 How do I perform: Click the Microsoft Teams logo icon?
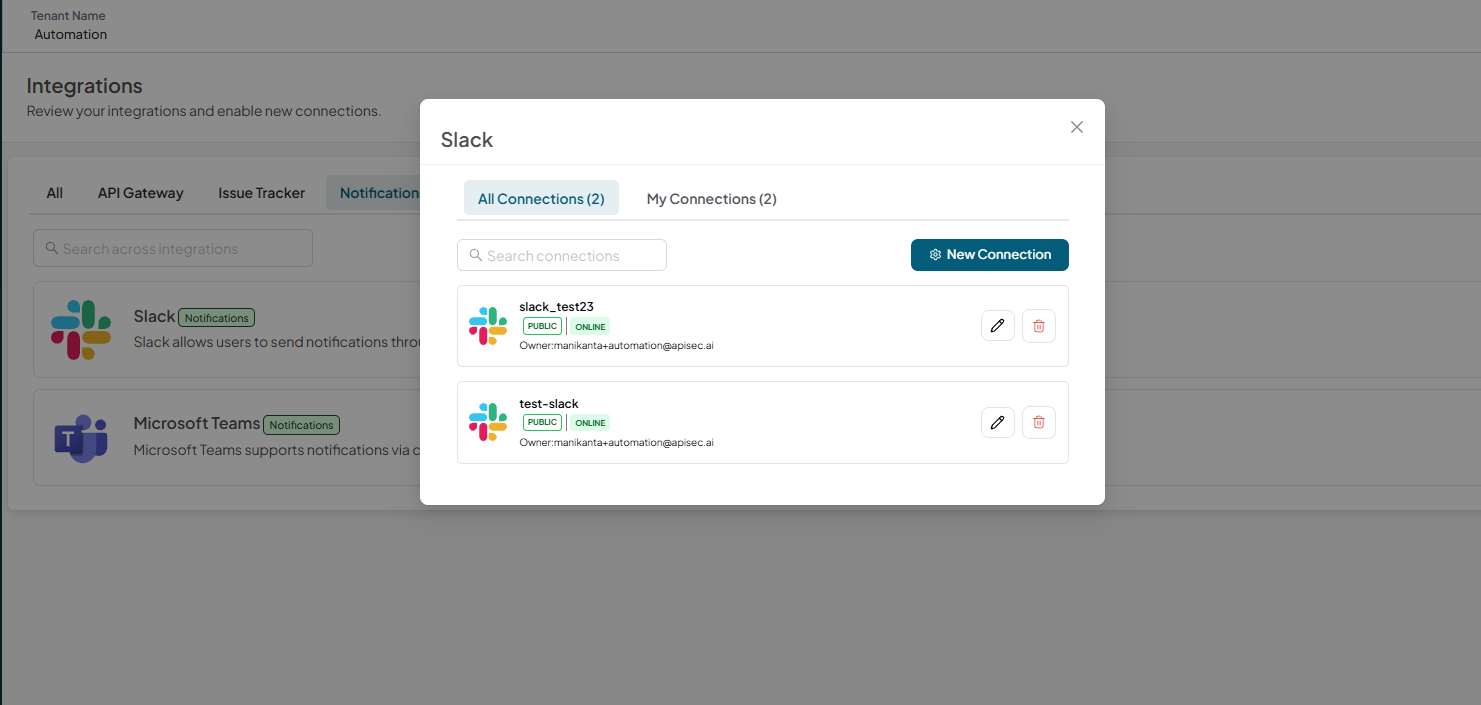point(81,438)
